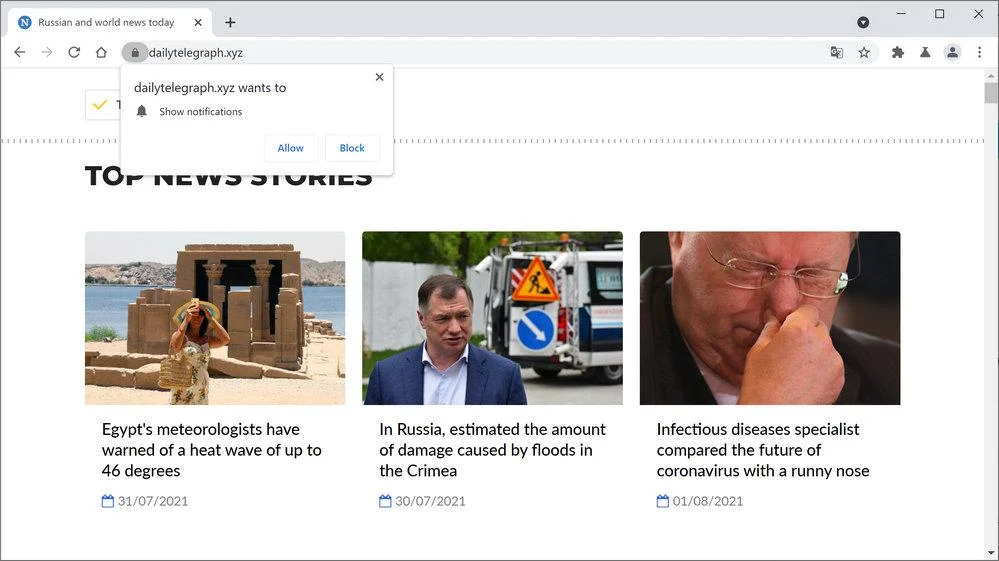Screen dimensions: 999x561
Task: Click the date text 30/07/2021
Action: 431,501
